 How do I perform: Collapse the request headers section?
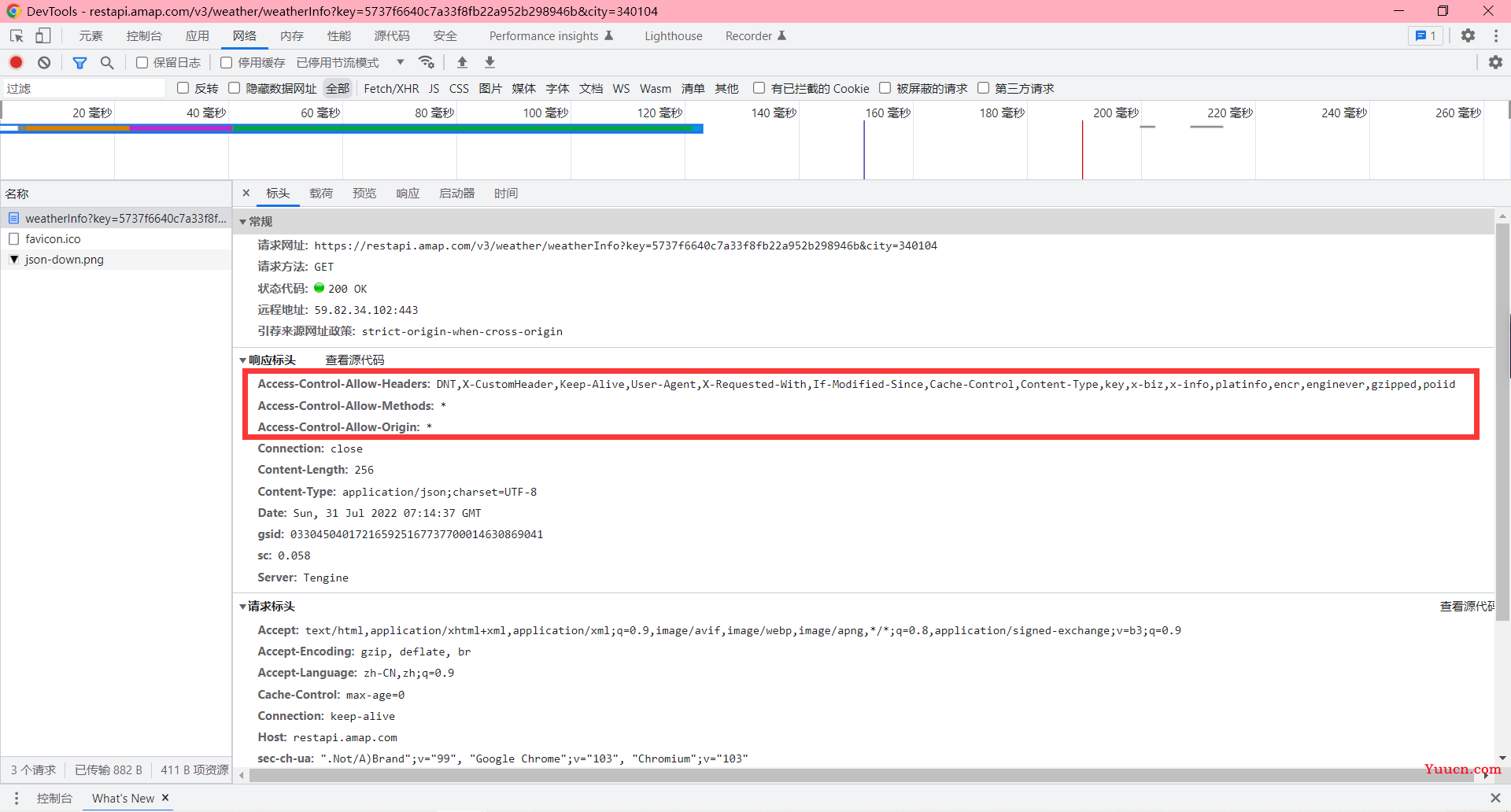(x=243, y=607)
